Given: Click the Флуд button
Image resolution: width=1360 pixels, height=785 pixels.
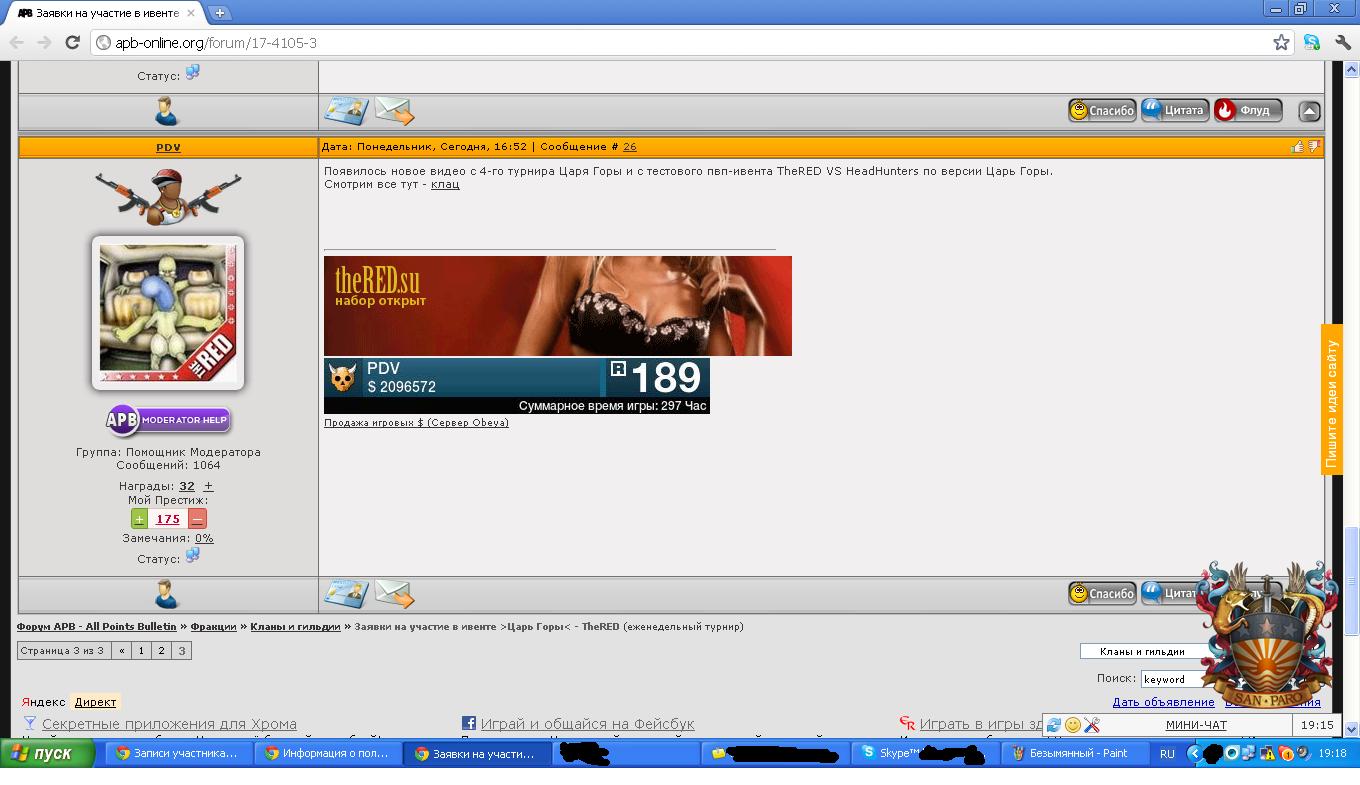Looking at the screenshot, I should click(x=1247, y=110).
